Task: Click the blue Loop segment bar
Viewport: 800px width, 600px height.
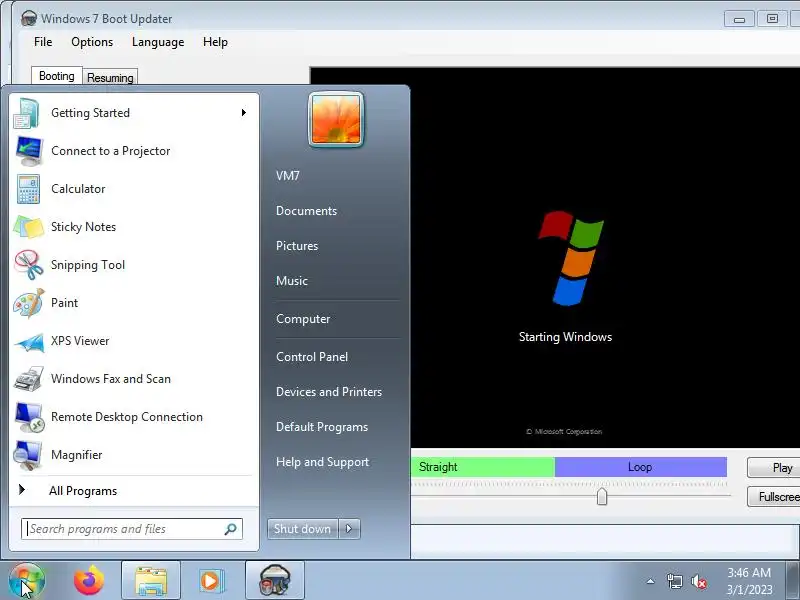Action: coord(640,467)
